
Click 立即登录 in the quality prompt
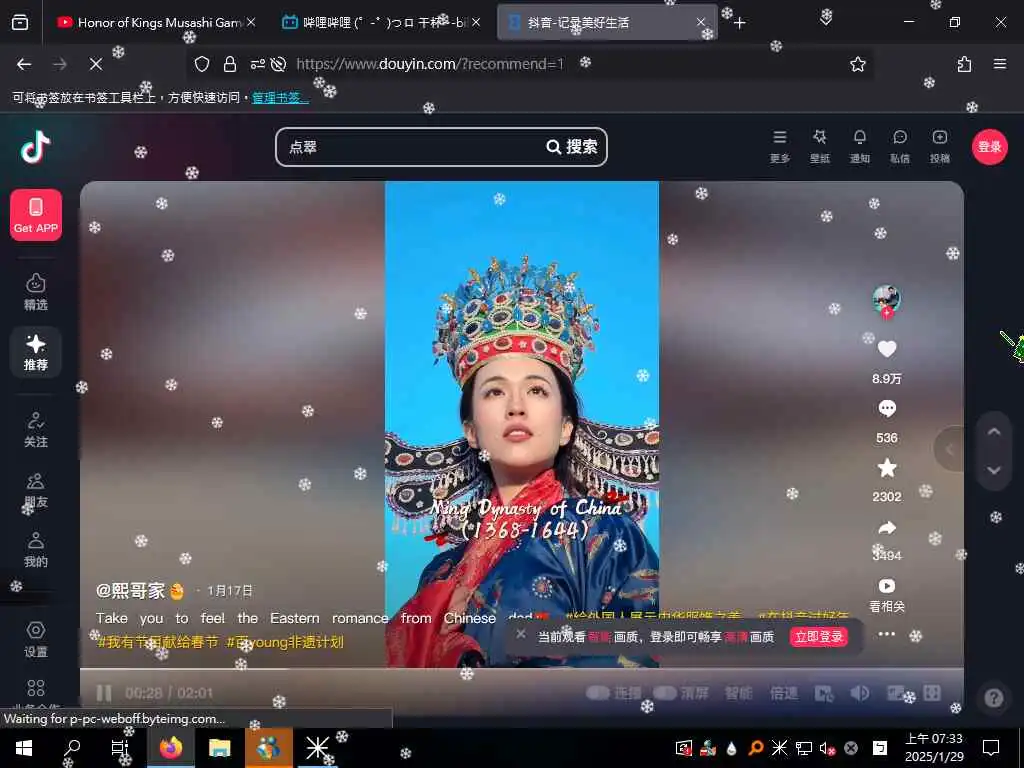pyautogui.click(x=819, y=637)
